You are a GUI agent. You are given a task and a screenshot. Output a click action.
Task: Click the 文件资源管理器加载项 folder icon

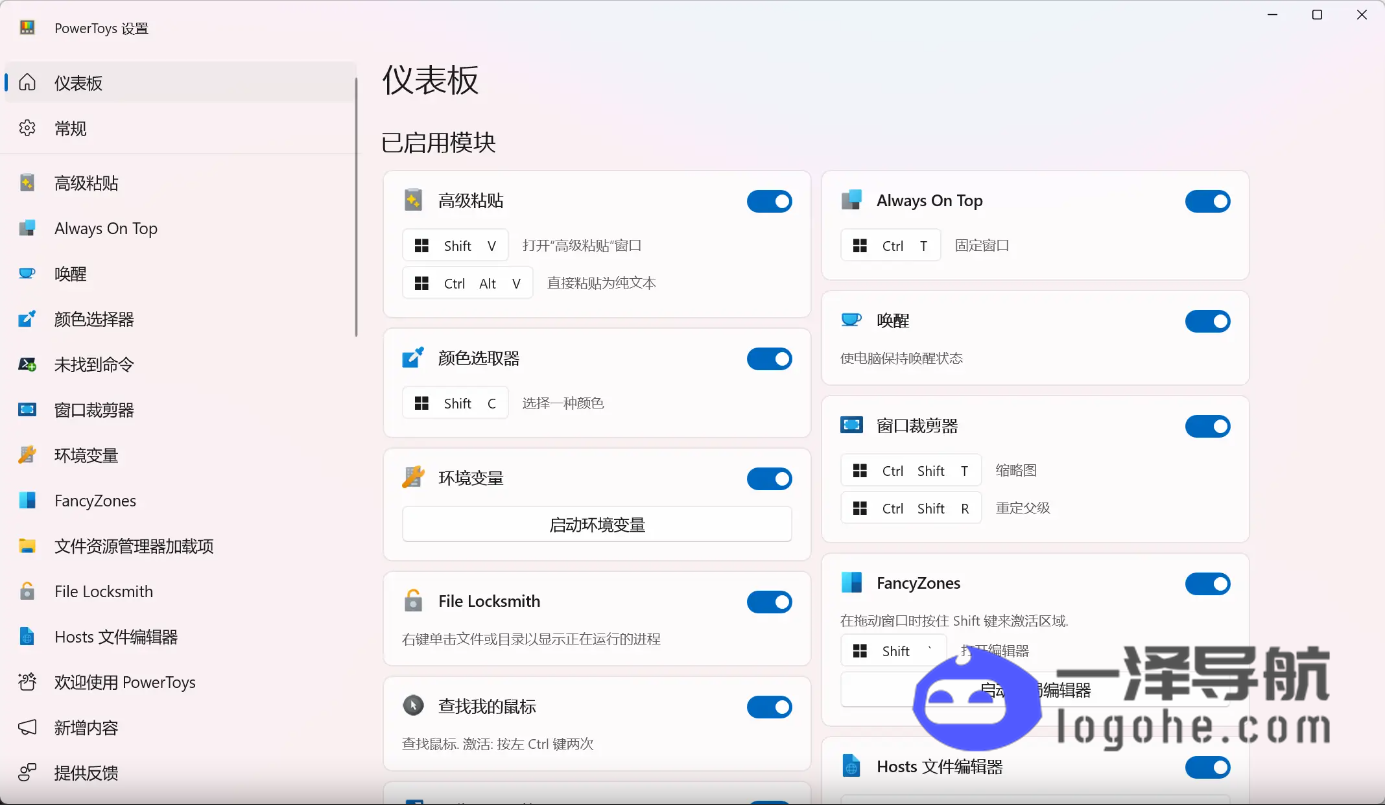pyautogui.click(x=27, y=546)
